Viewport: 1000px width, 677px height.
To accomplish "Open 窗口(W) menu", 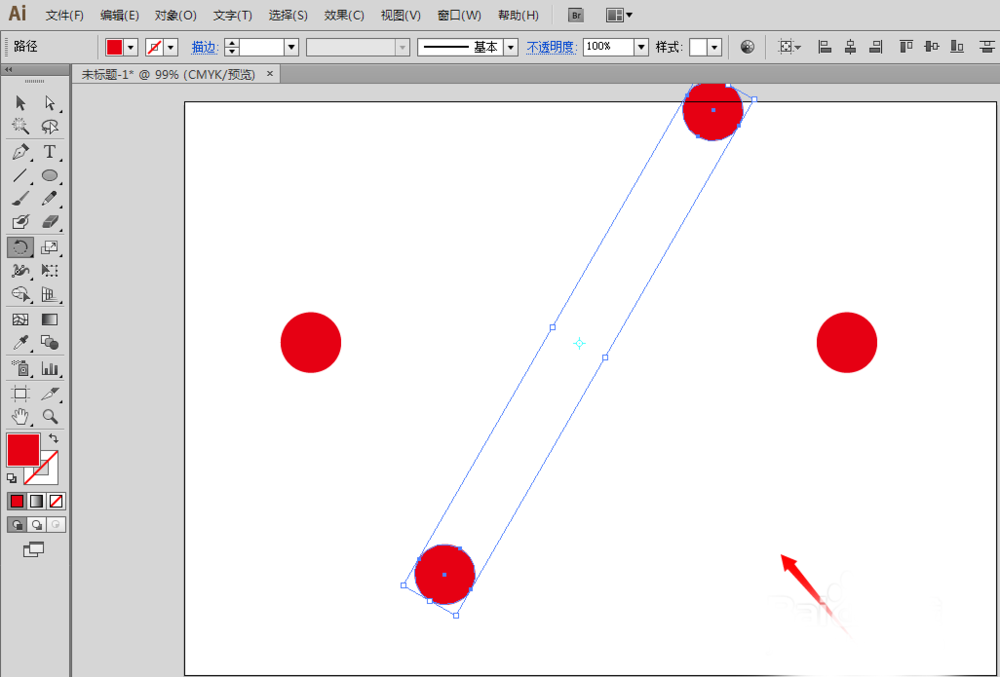I will [459, 15].
